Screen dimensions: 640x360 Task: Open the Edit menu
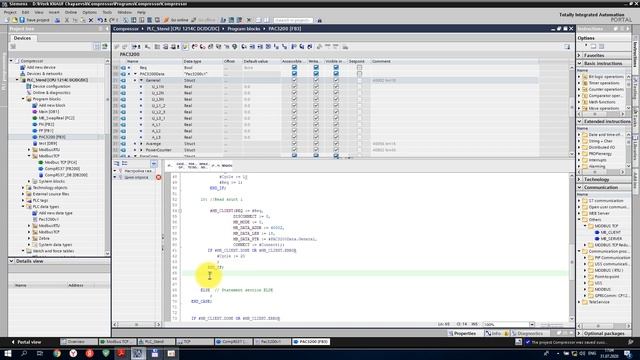tap(25, 12)
